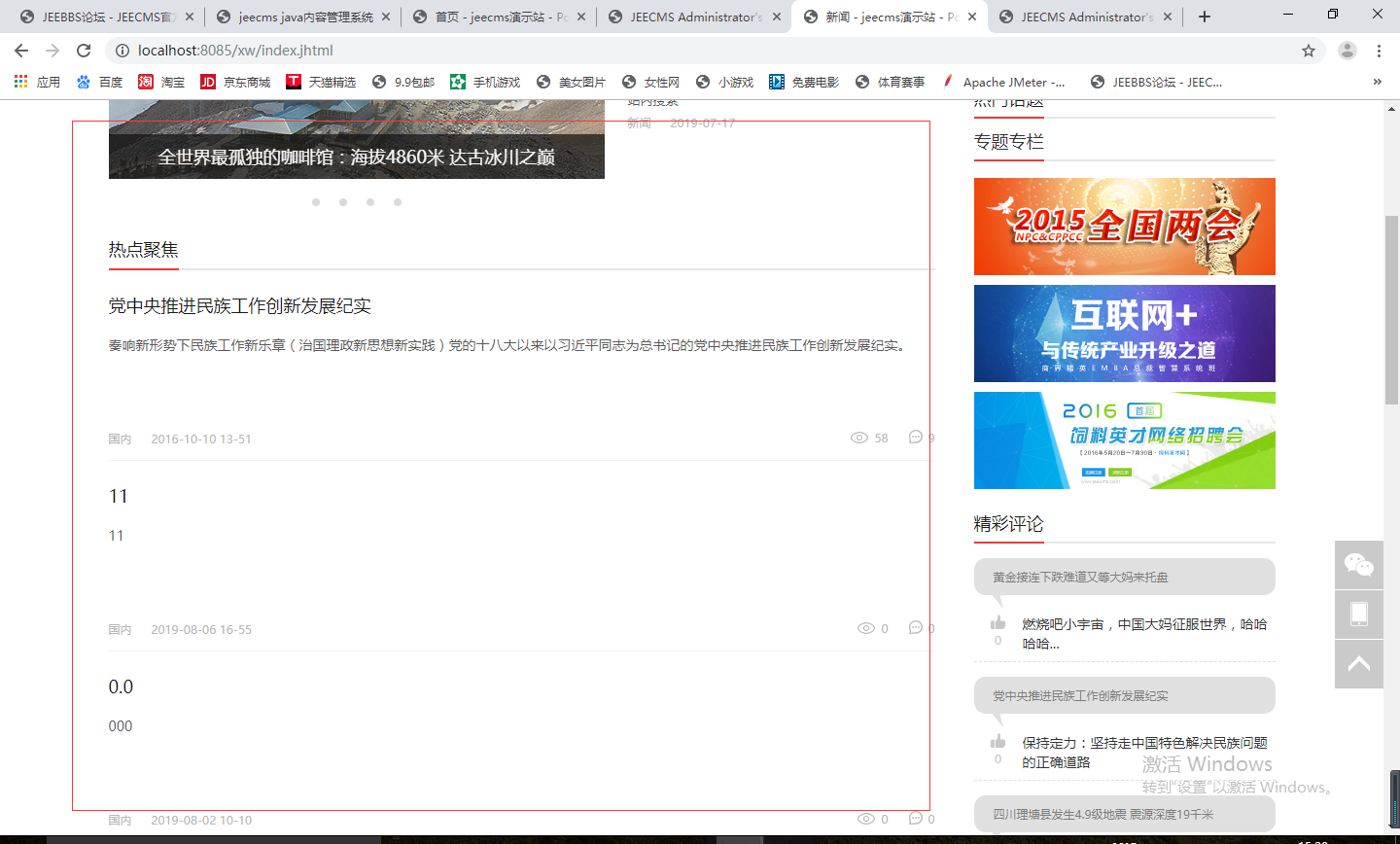Bookmark this page with the star icon
The width and height of the screenshot is (1400, 844).
tap(1309, 51)
